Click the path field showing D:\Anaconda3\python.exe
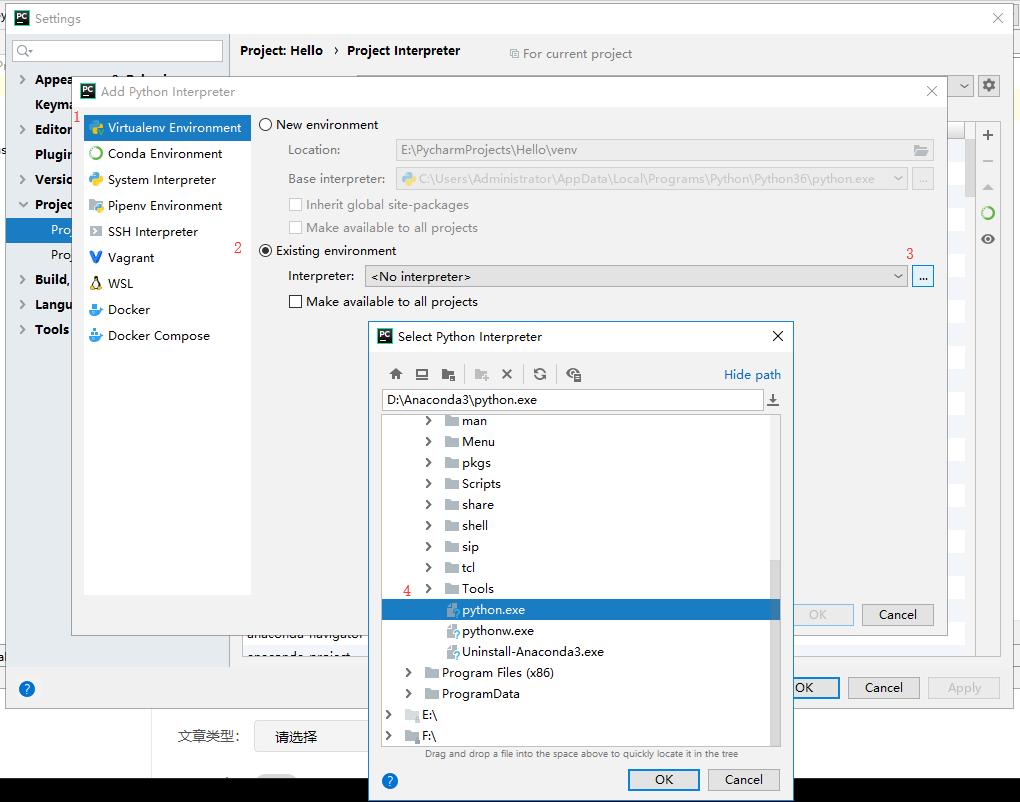The width and height of the screenshot is (1020, 802). pyautogui.click(x=572, y=400)
